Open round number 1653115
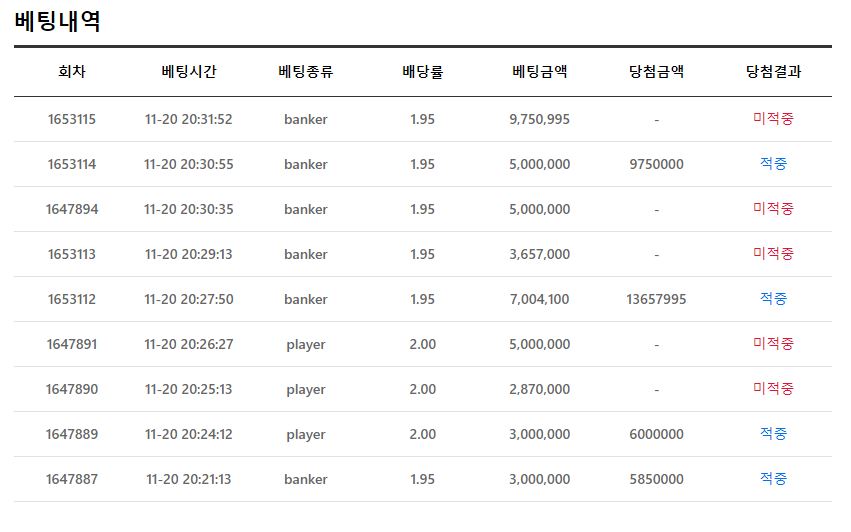Image resolution: width=851 pixels, height=532 pixels. pyautogui.click(x=72, y=119)
